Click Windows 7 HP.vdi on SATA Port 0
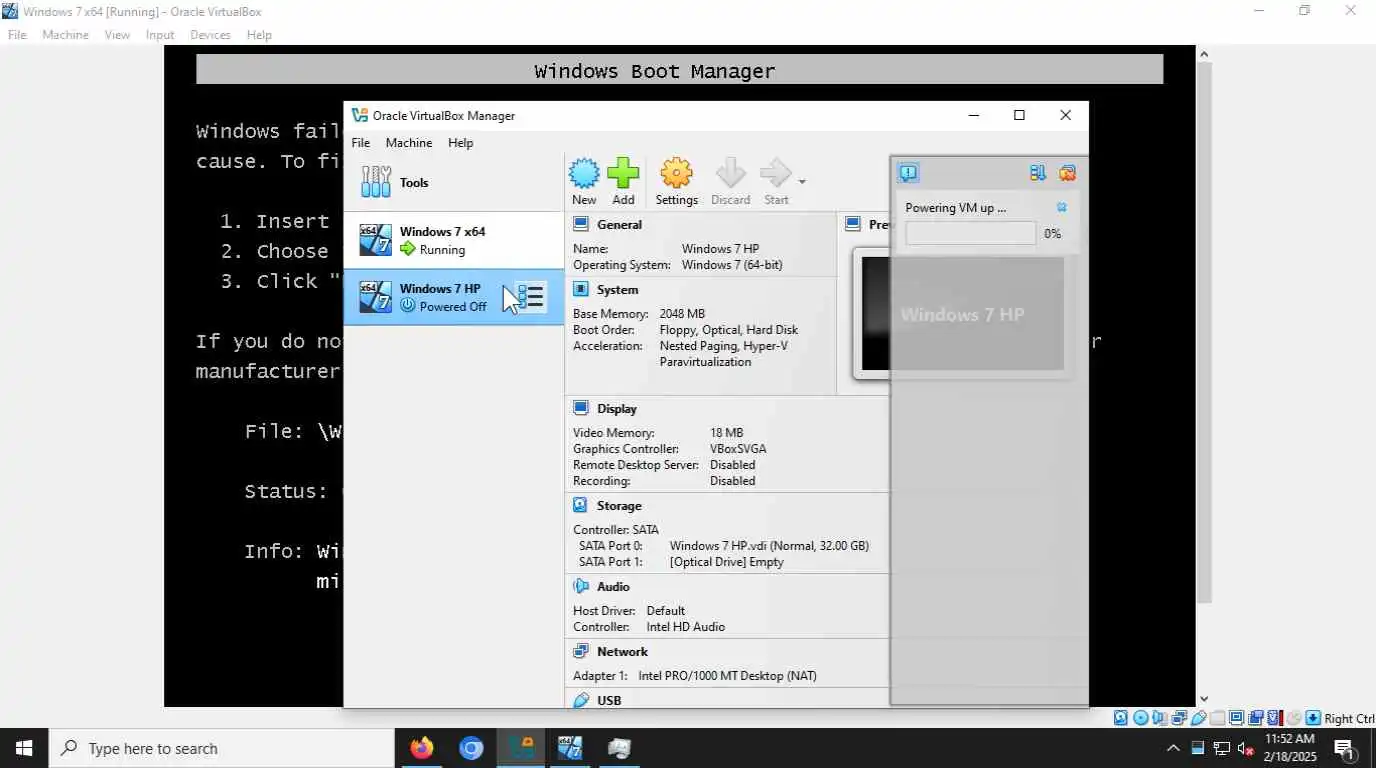1376x768 pixels. tap(769, 546)
